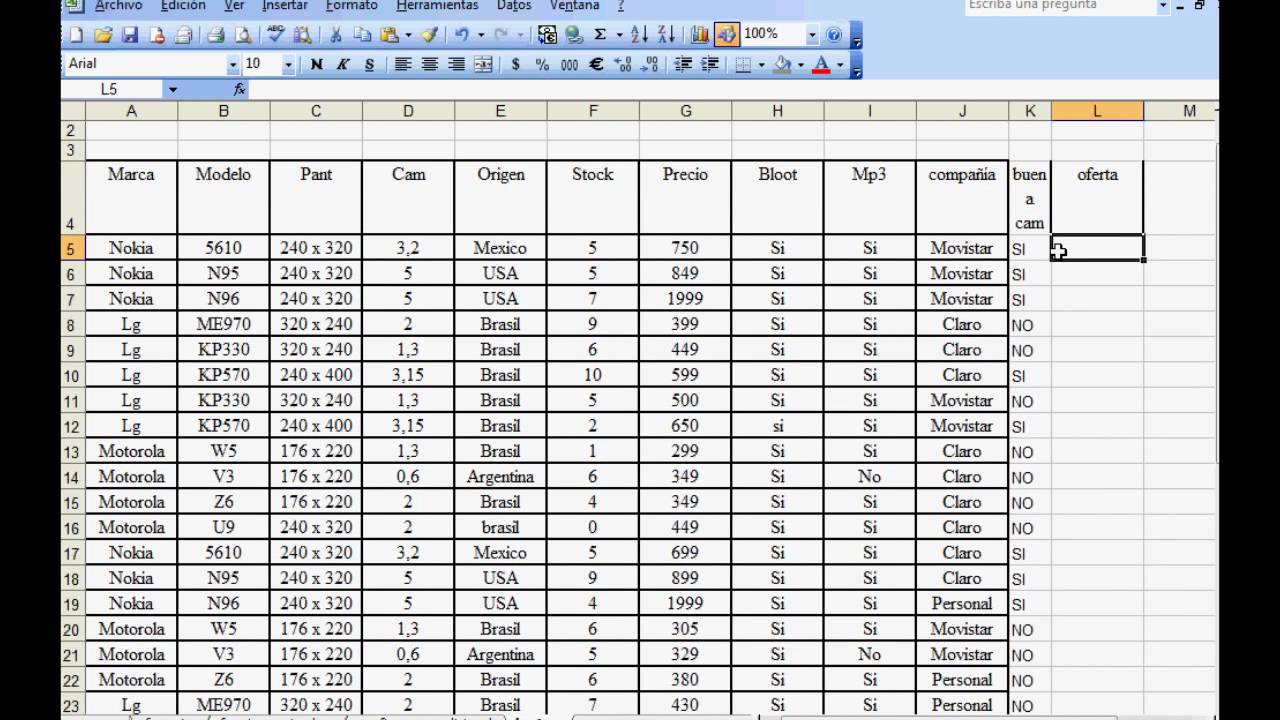Click the Print icon
The image size is (1280, 720).
215,35
